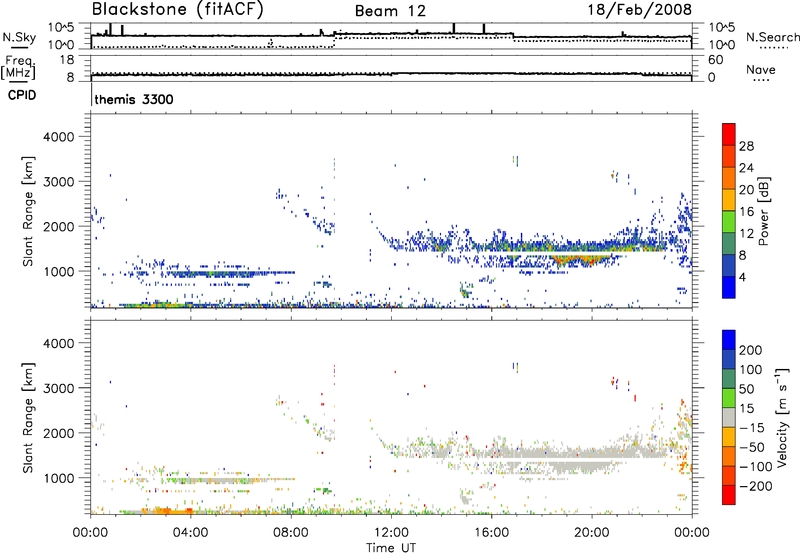
Task: Select the 'Time UT' axis title
Action: coord(391,548)
